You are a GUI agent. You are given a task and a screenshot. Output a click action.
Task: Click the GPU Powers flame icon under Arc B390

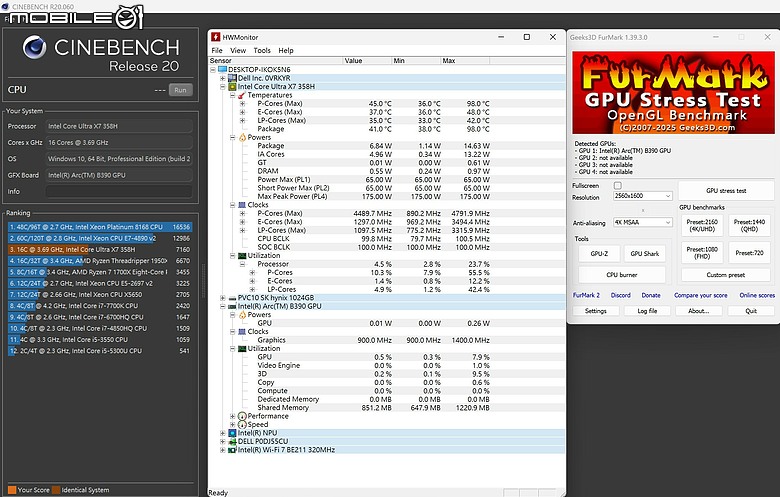pos(242,315)
